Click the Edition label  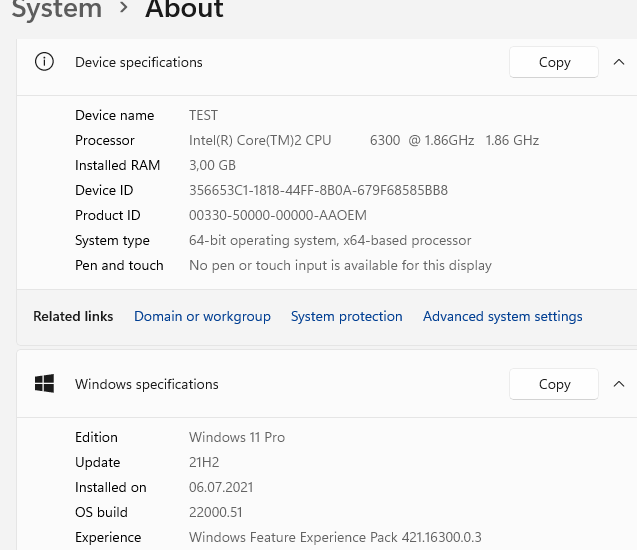coord(96,437)
